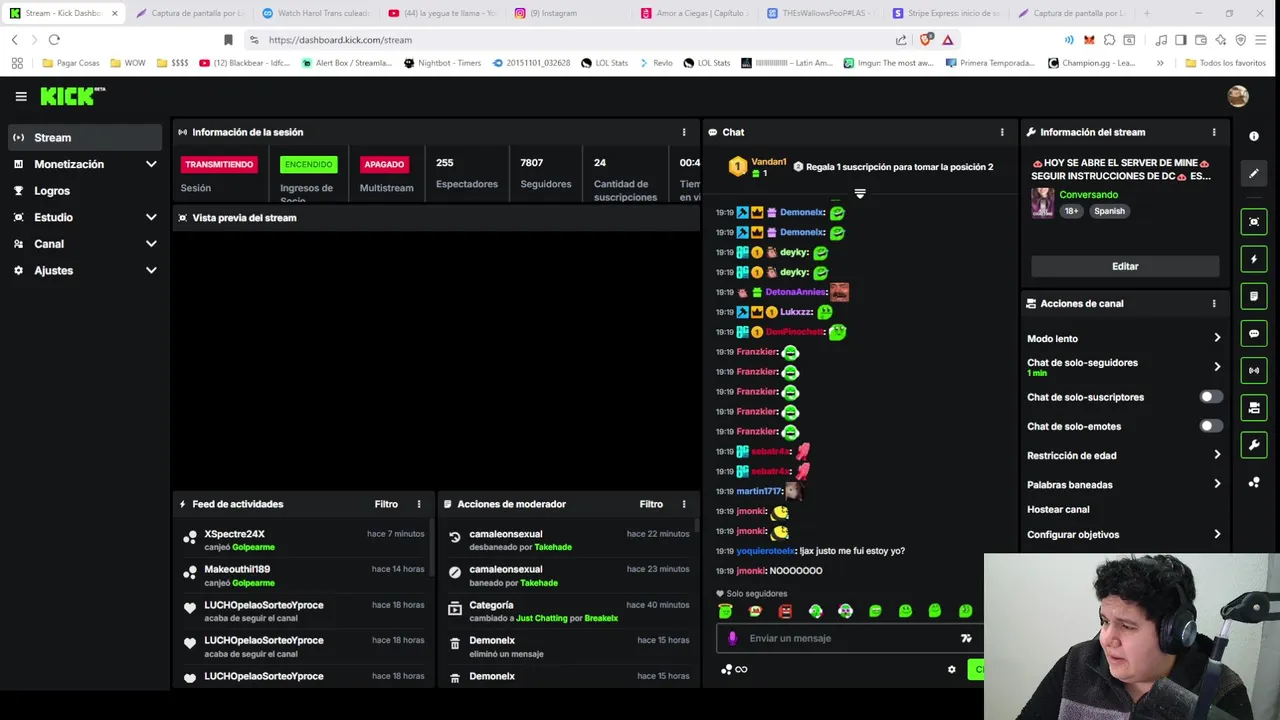Viewport: 1280px width, 720px height.
Task: Open Chat de solo-seguidores settings arrow
Action: [x=1217, y=367]
